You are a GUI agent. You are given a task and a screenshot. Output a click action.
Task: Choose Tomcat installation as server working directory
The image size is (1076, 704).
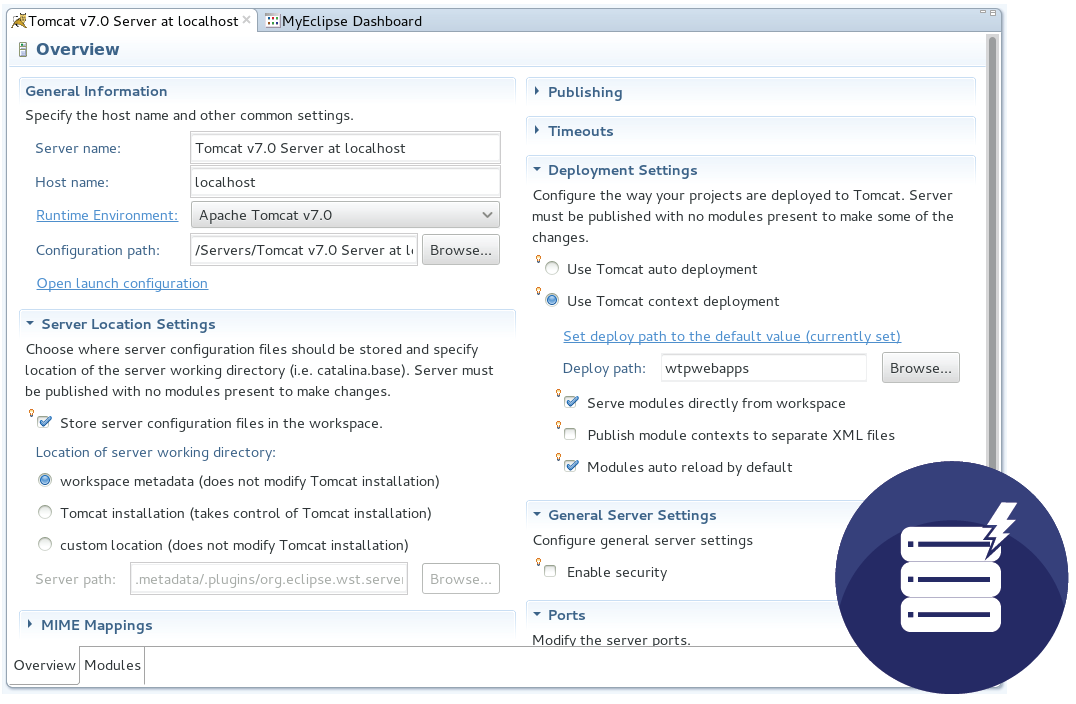[x=45, y=513]
